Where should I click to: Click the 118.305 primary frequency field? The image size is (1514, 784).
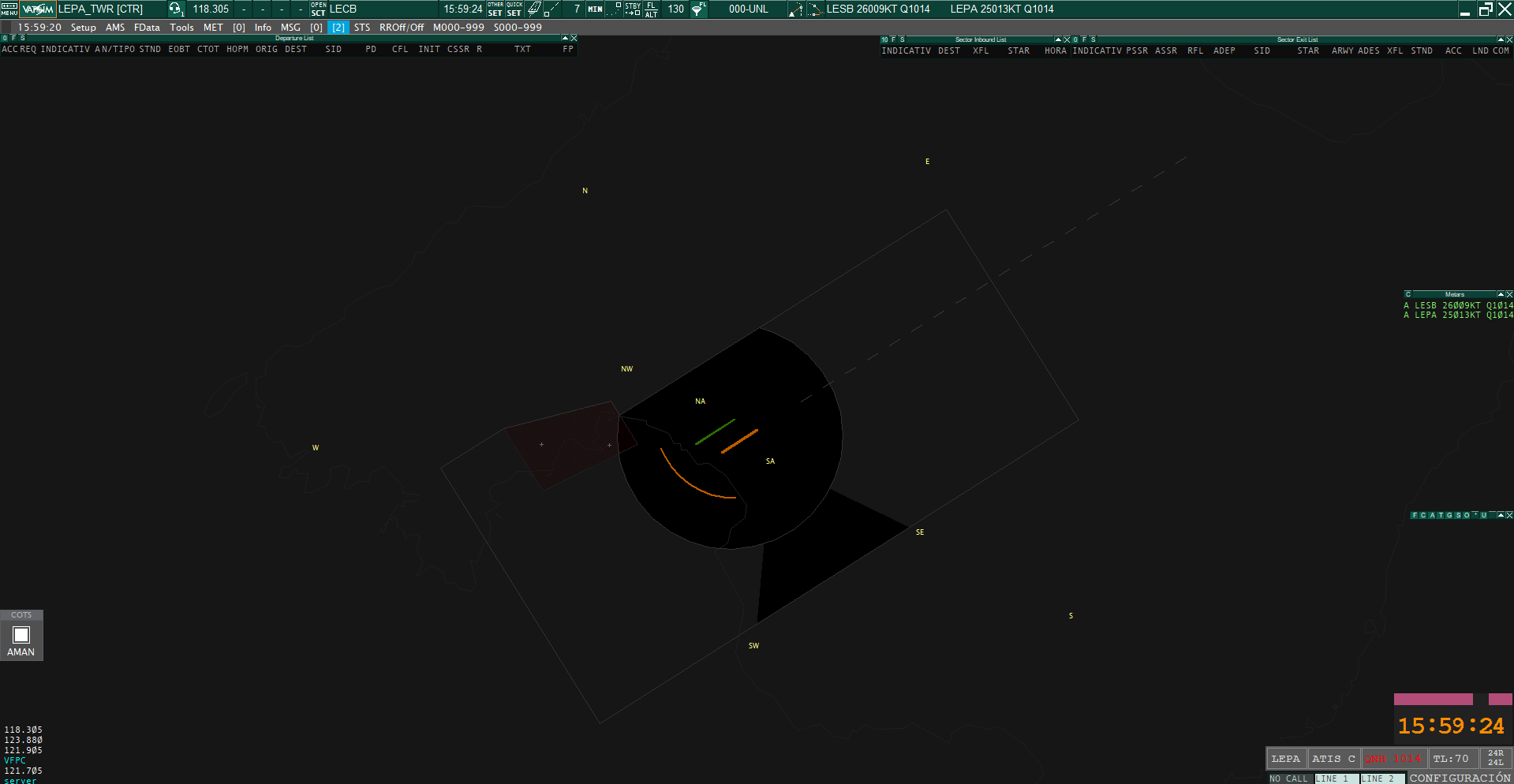point(211,9)
